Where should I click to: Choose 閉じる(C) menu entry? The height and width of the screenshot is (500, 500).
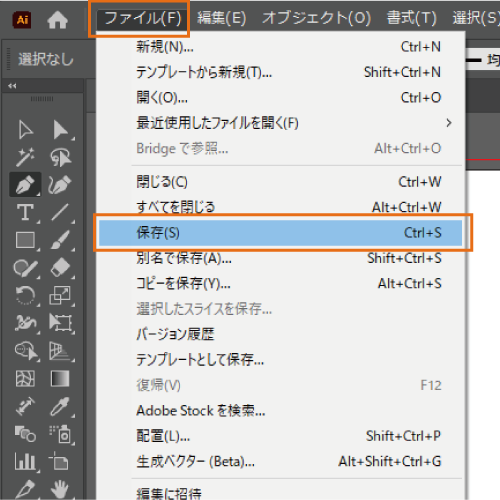(280, 182)
